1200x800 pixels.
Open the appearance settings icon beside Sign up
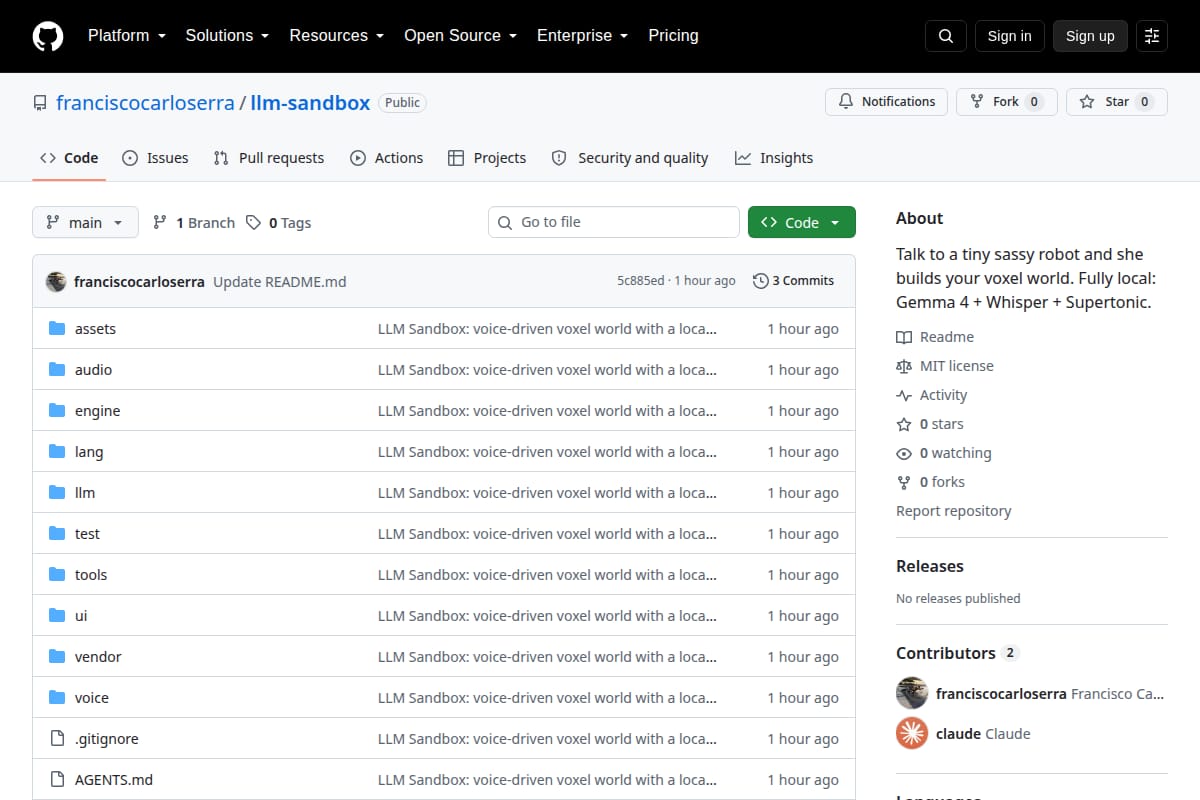click(x=1152, y=36)
